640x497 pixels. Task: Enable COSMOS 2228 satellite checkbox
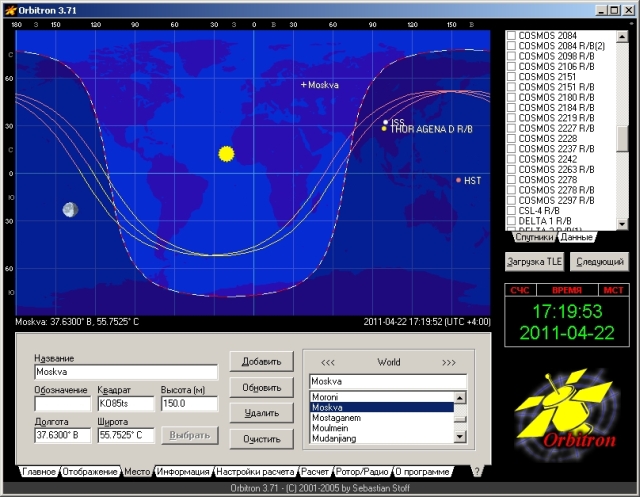pos(511,138)
